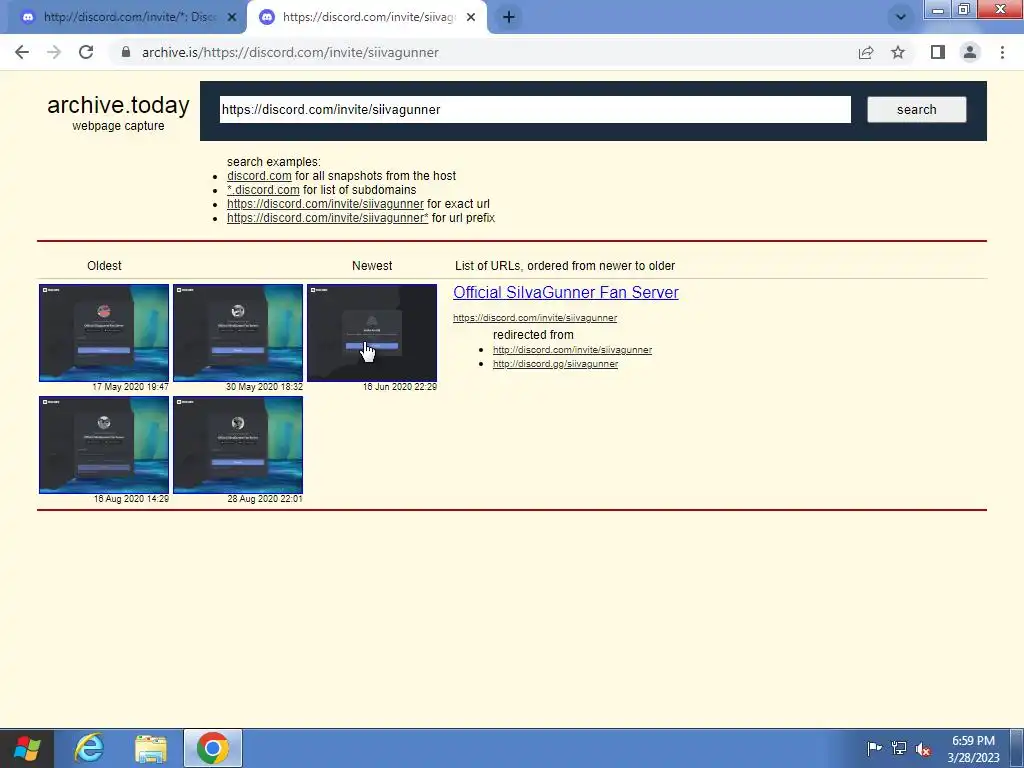This screenshot has height=768, width=1024.
Task: Open File Explorer from the taskbar
Action: pyautogui.click(x=151, y=748)
